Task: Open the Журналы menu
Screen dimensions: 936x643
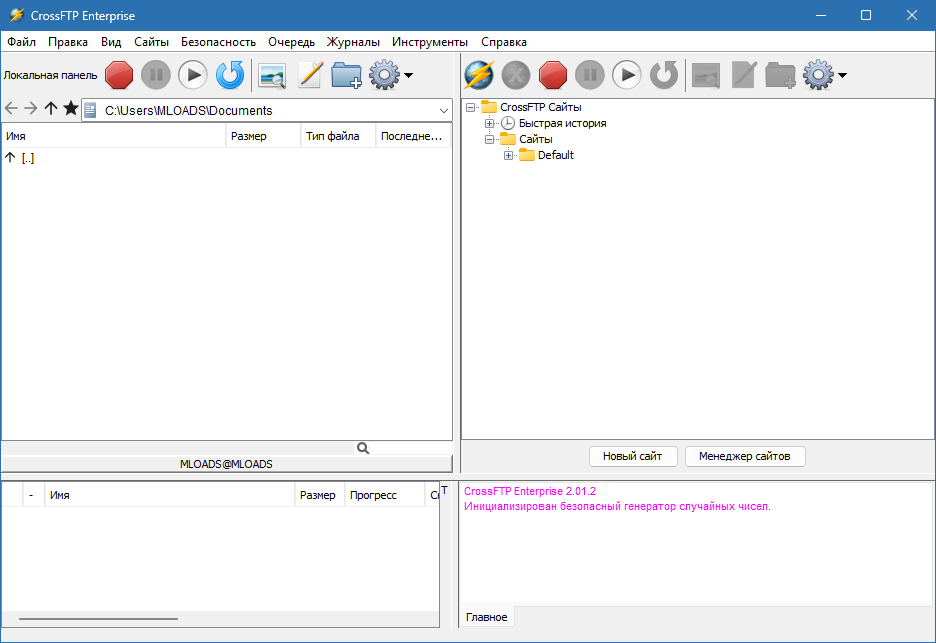Action: click(353, 42)
